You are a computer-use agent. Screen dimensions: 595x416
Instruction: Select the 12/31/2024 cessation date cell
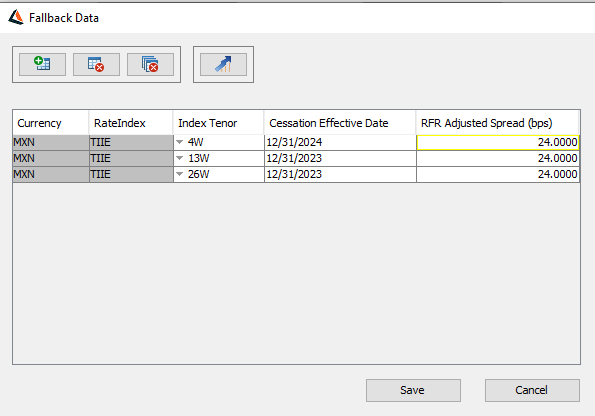pos(340,142)
